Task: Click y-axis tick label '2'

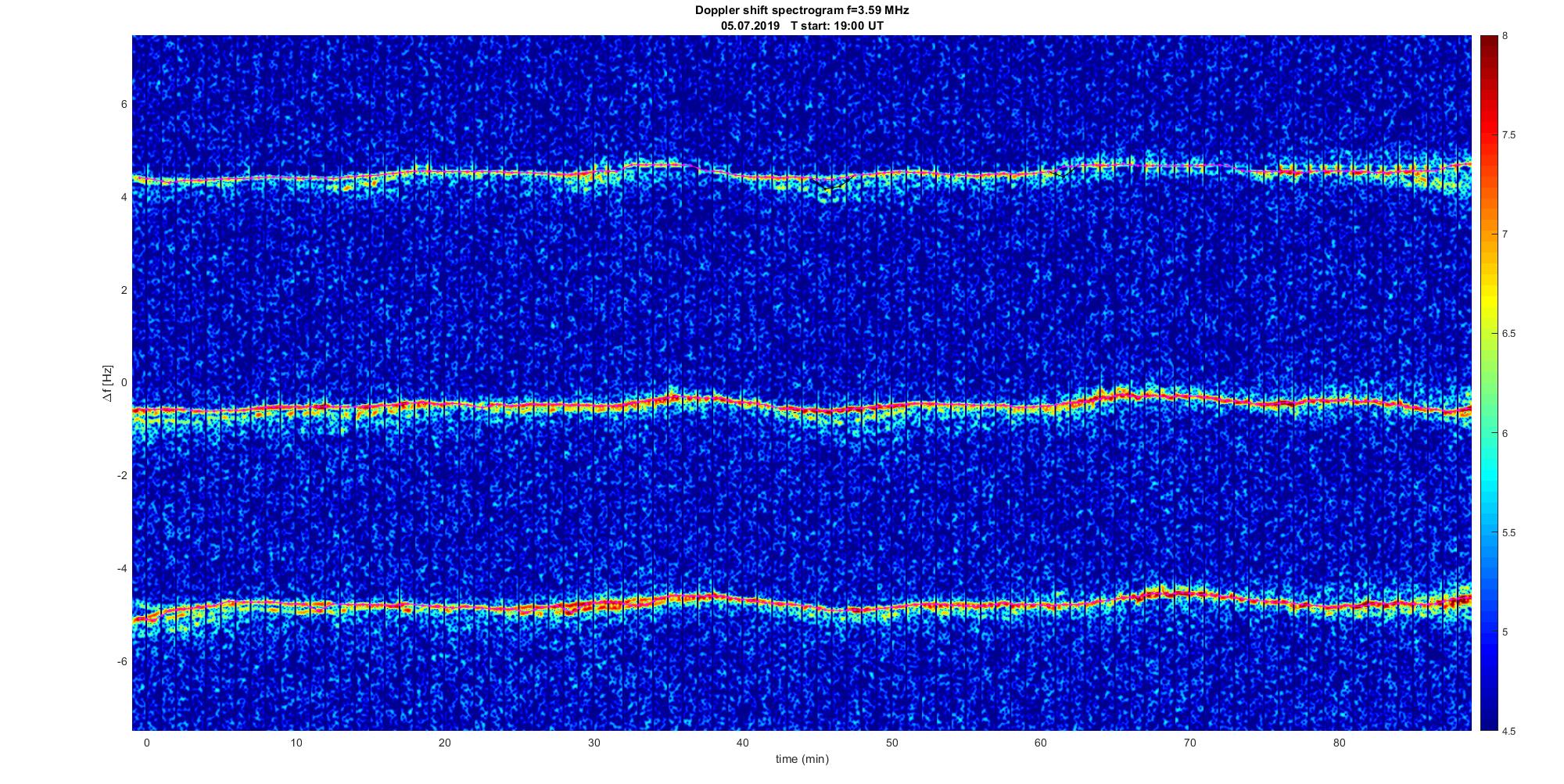Action: coord(124,290)
